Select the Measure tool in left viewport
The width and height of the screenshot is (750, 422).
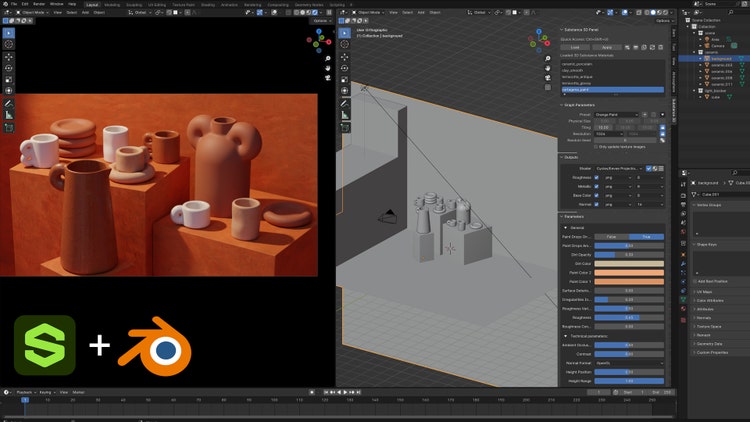click(x=9, y=115)
